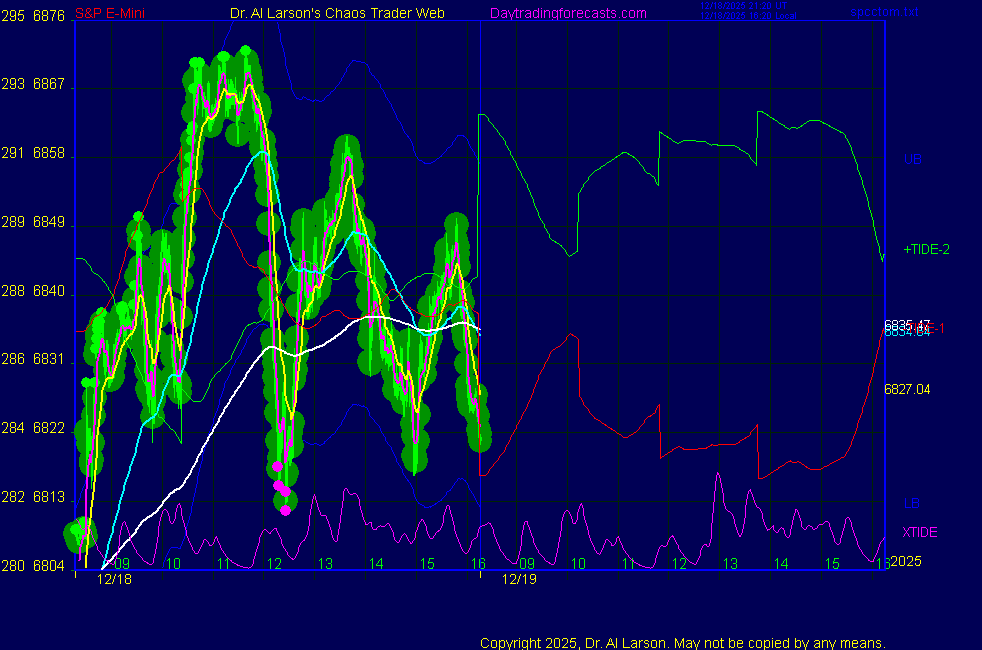Viewport: 982px width, 650px height.
Task: Click the UT/Local timestamp at top
Action: coord(743,11)
